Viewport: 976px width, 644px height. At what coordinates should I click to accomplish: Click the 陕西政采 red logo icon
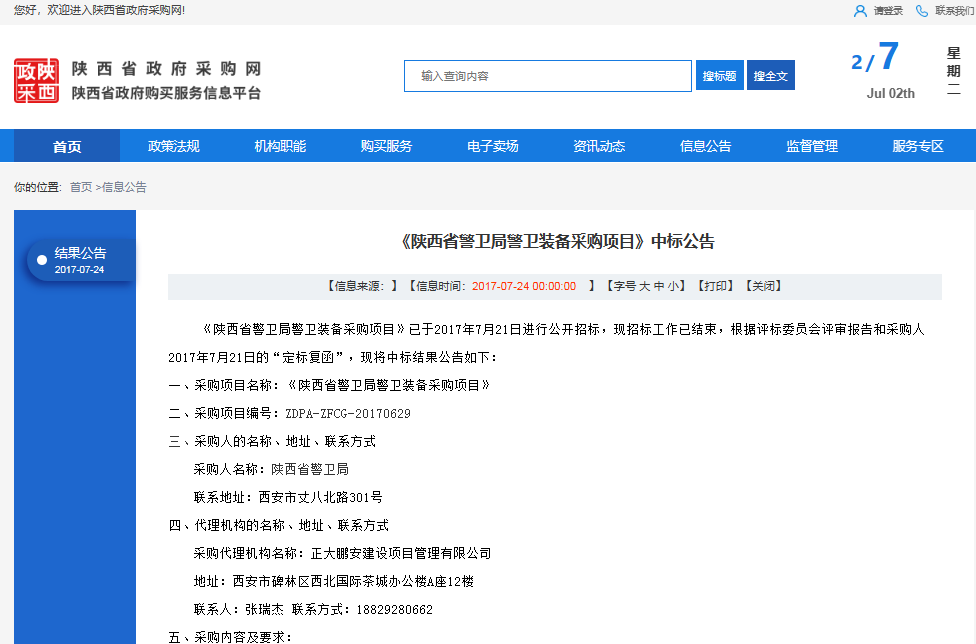[x=36, y=81]
